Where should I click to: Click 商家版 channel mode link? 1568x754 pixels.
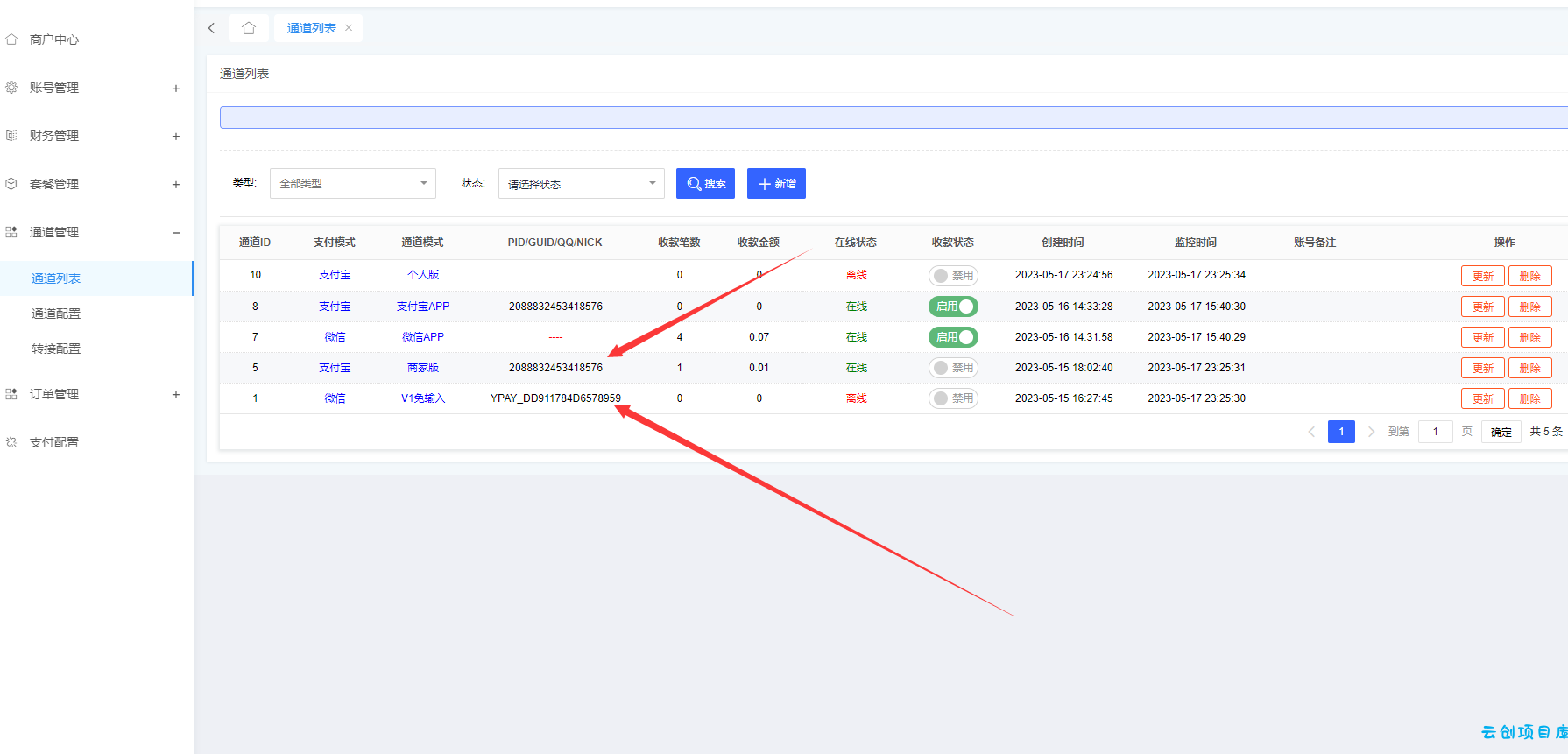(423, 368)
